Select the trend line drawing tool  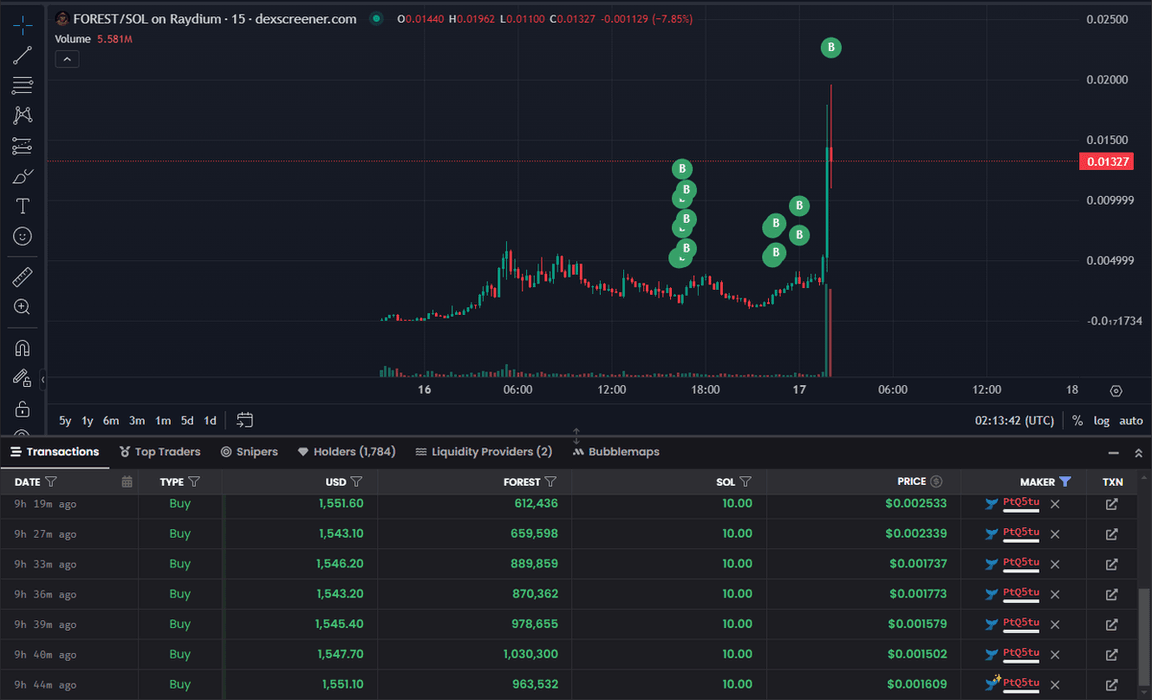pos(22,55)
